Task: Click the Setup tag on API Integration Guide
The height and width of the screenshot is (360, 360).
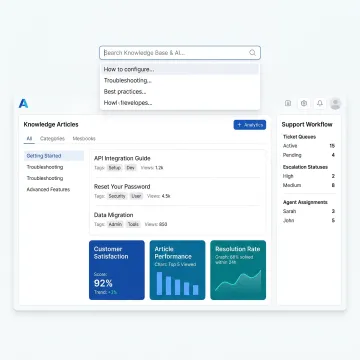Action: point(115,168)
